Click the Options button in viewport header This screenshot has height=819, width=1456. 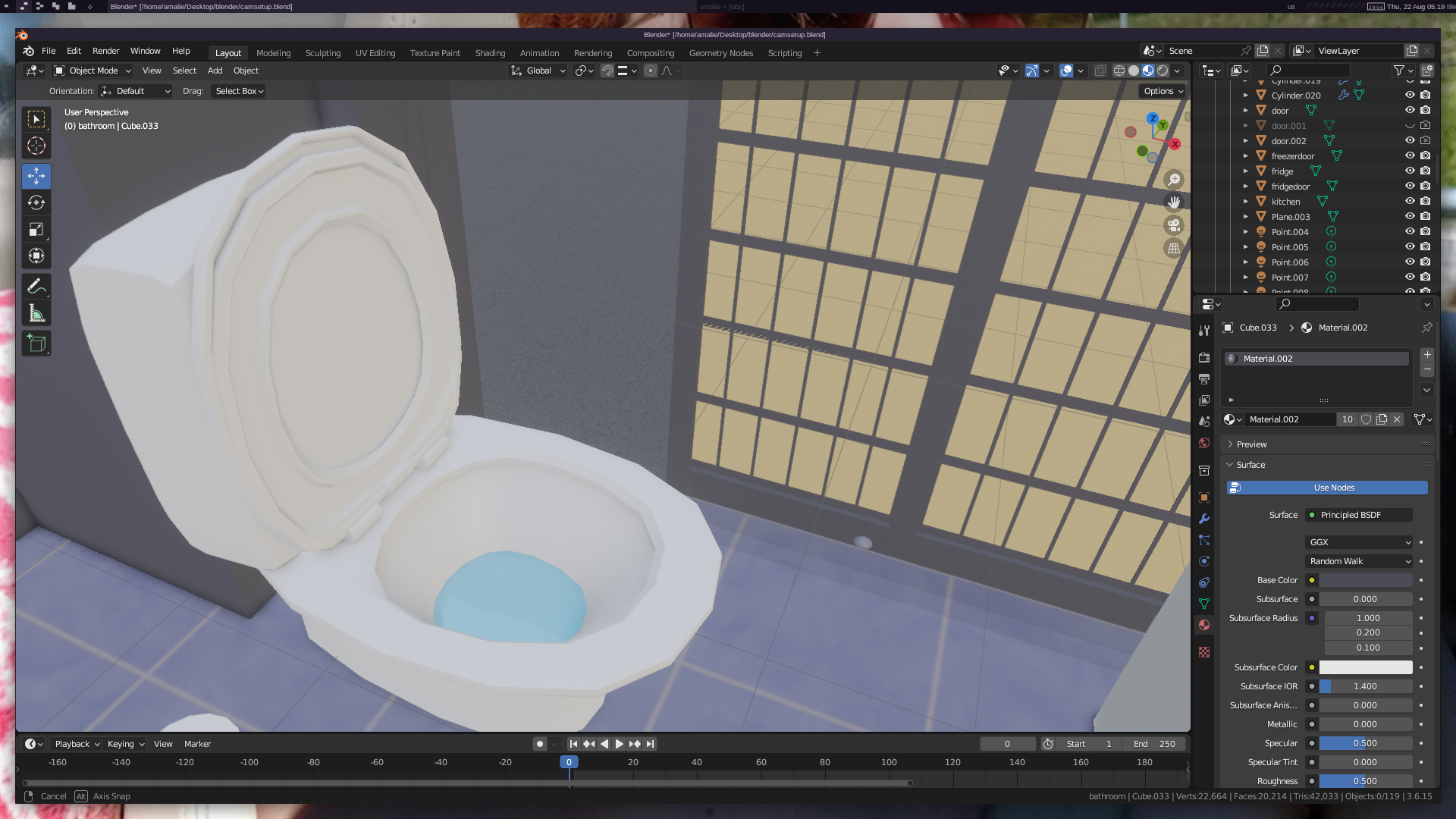click(x=1163, y=91)
